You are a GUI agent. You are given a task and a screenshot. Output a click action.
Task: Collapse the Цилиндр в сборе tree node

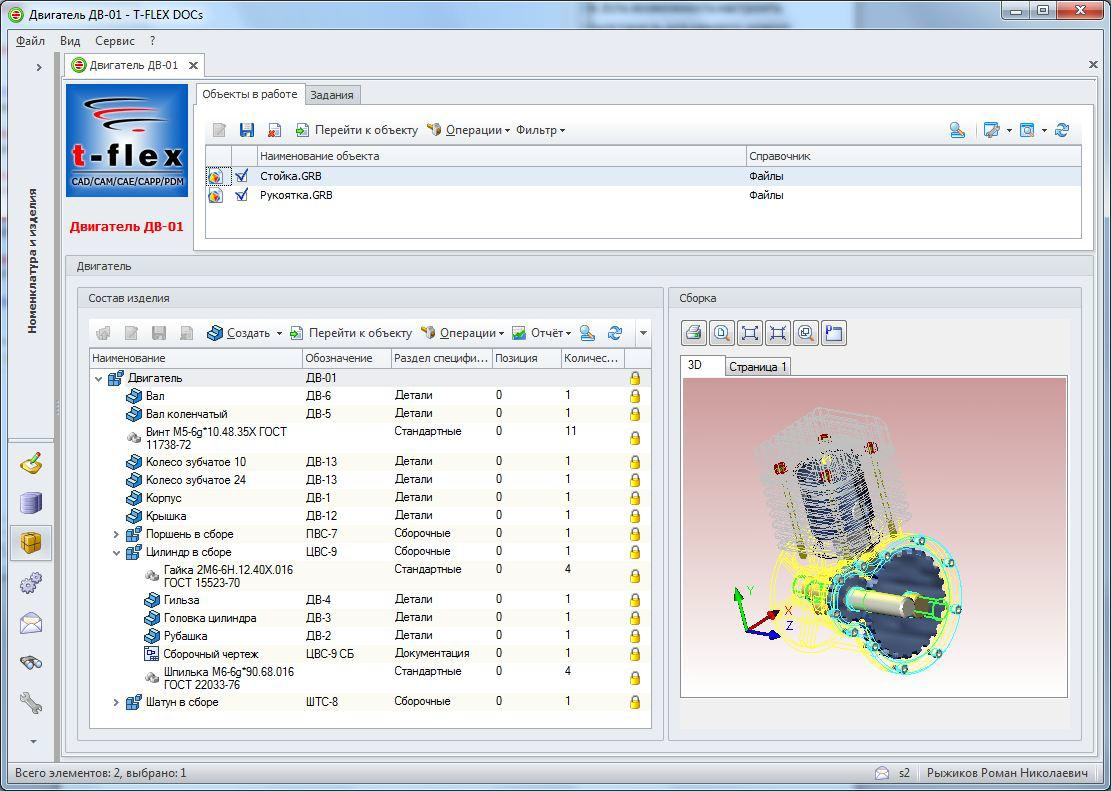116,552
